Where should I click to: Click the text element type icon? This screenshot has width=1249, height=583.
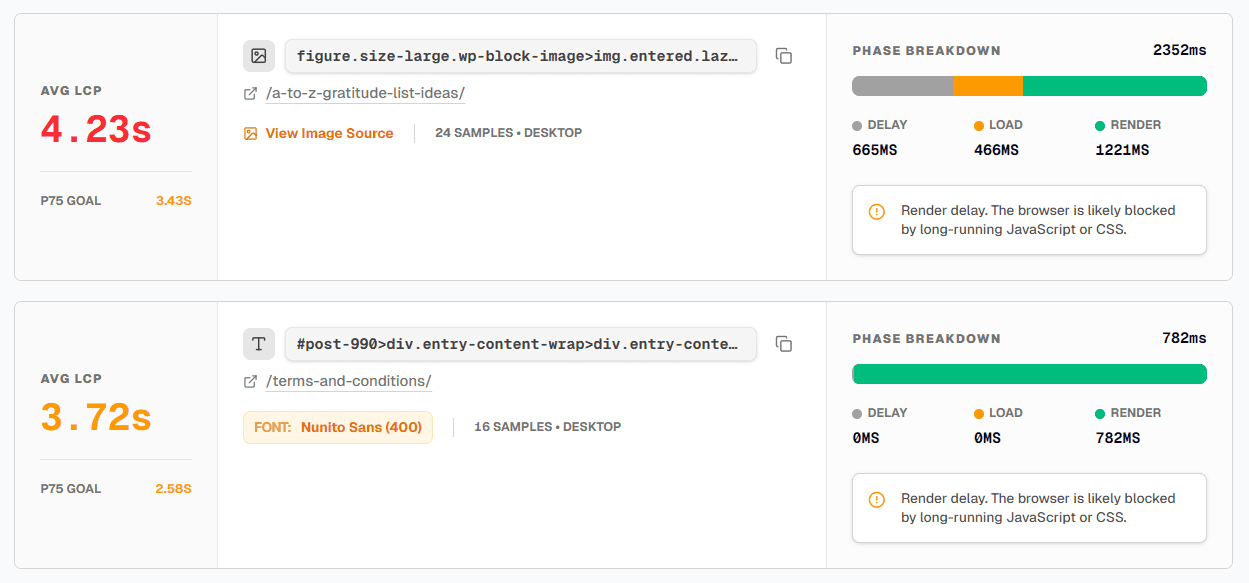[259, 344]
